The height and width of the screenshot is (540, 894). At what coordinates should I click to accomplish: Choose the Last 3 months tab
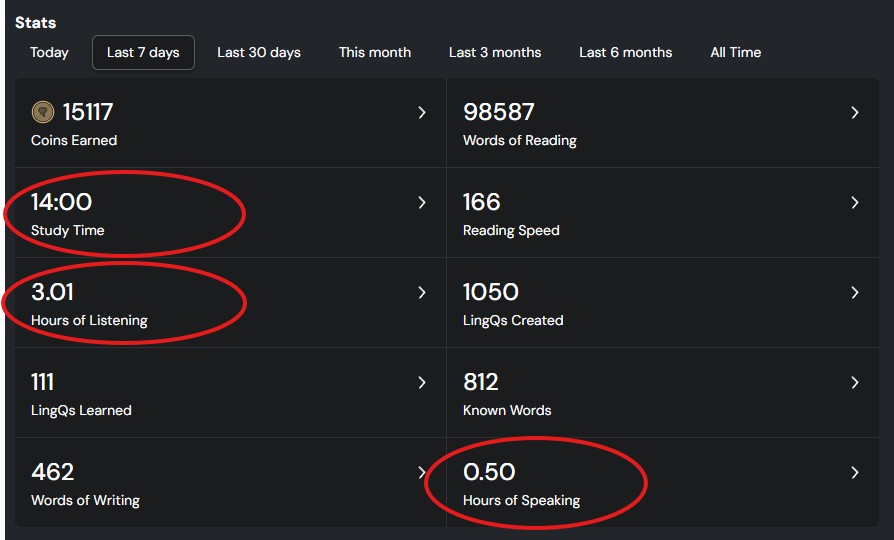pyautogui.click(x=495, y=52)
